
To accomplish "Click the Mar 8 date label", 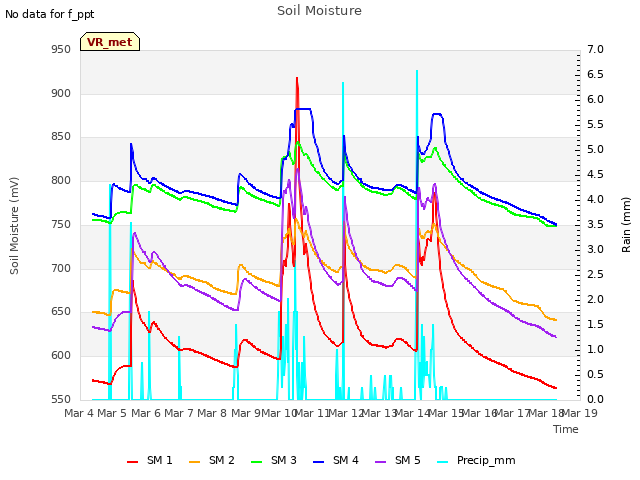I will click(x=212, y=413).
